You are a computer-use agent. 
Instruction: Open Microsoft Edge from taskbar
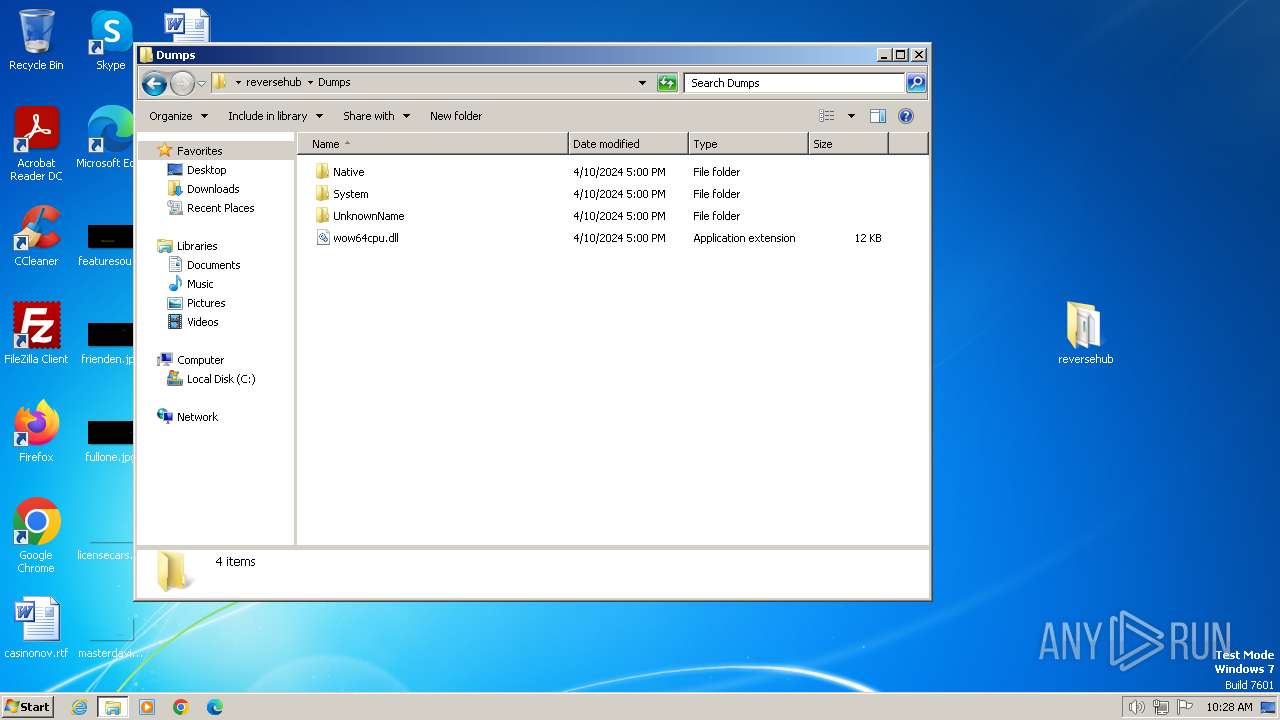tap(215, 707)
